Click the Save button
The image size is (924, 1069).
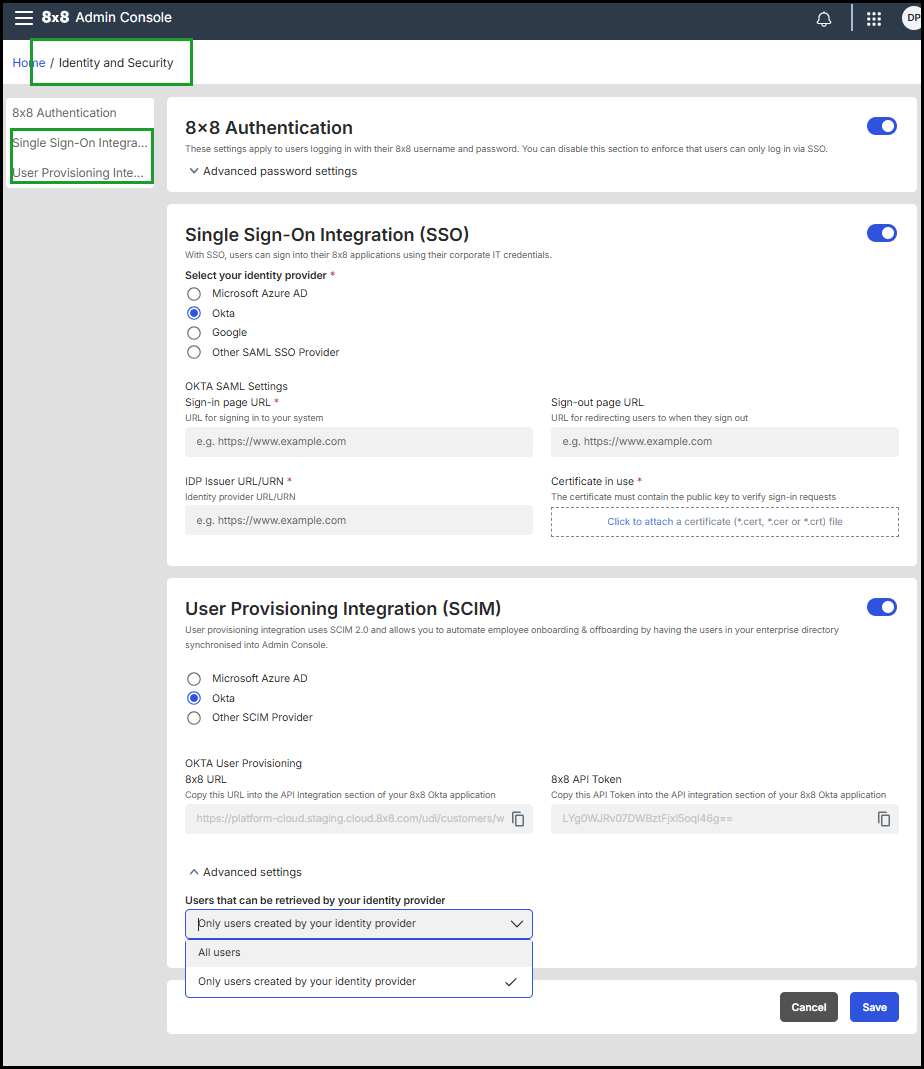[x=874, y=1007]
